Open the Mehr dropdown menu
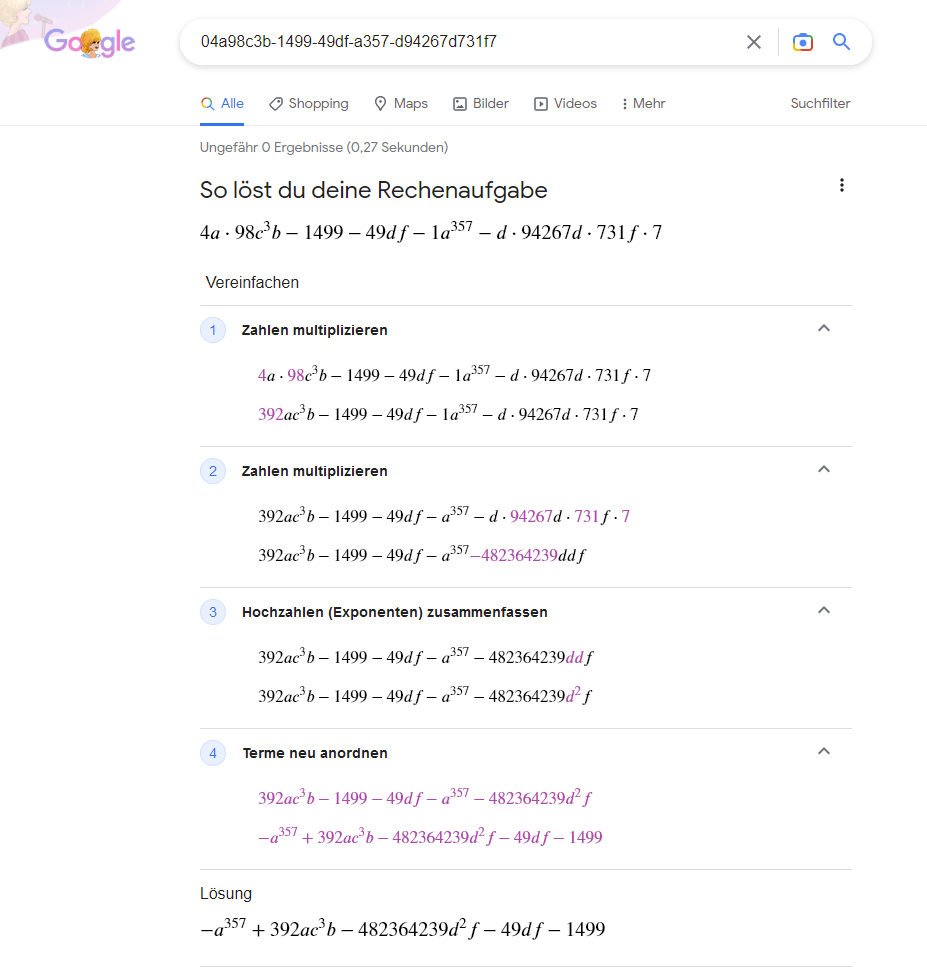The width and height of the screenshot is (927, 975). click(643, 104)
